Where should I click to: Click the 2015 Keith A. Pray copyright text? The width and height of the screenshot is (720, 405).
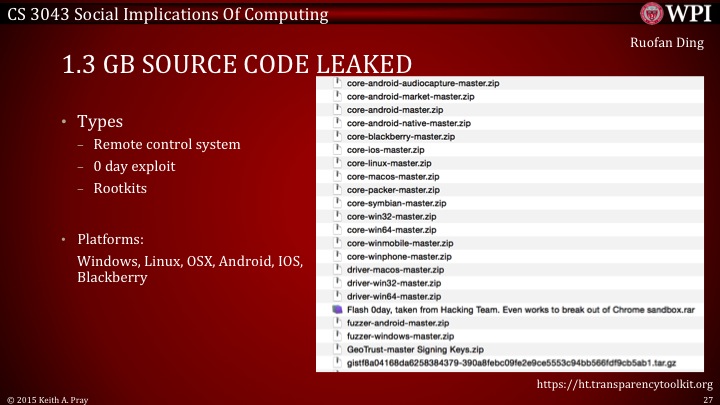point(47,400)
